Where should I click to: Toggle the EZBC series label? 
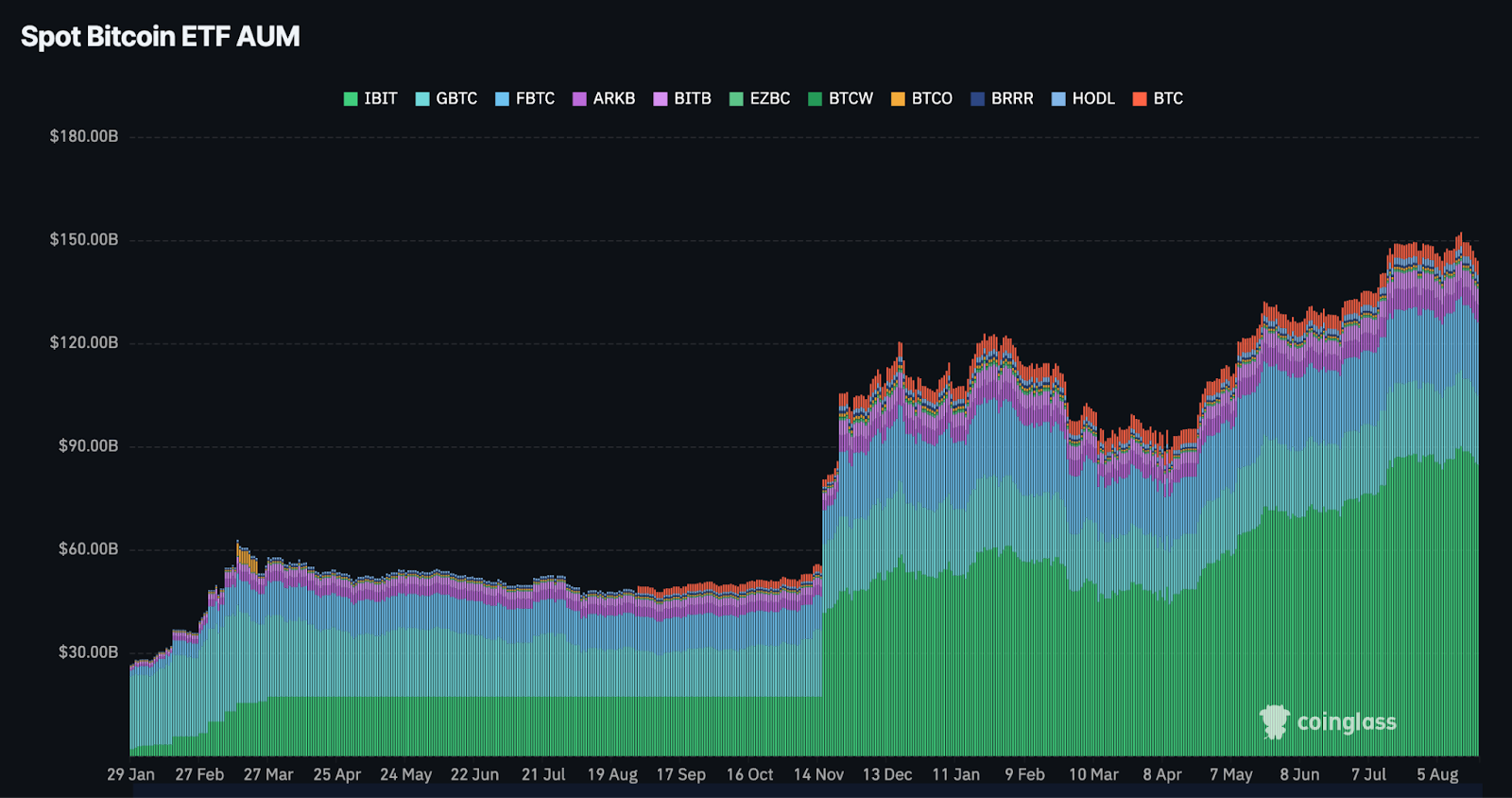770,98
